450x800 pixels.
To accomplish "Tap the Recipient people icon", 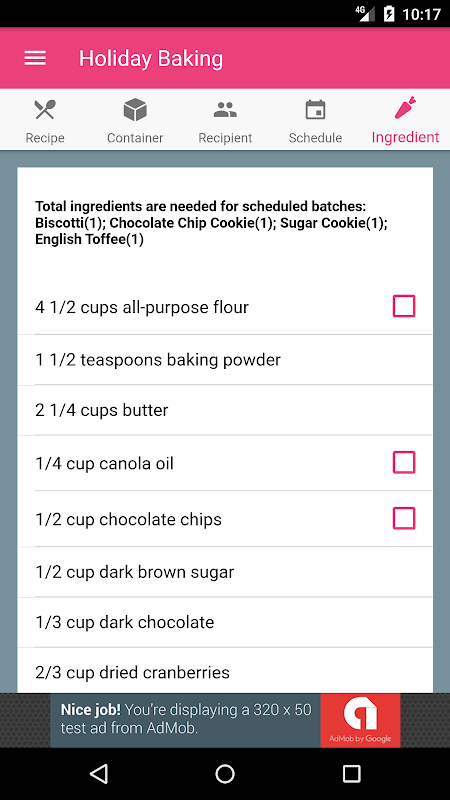I will coord(225,110).
